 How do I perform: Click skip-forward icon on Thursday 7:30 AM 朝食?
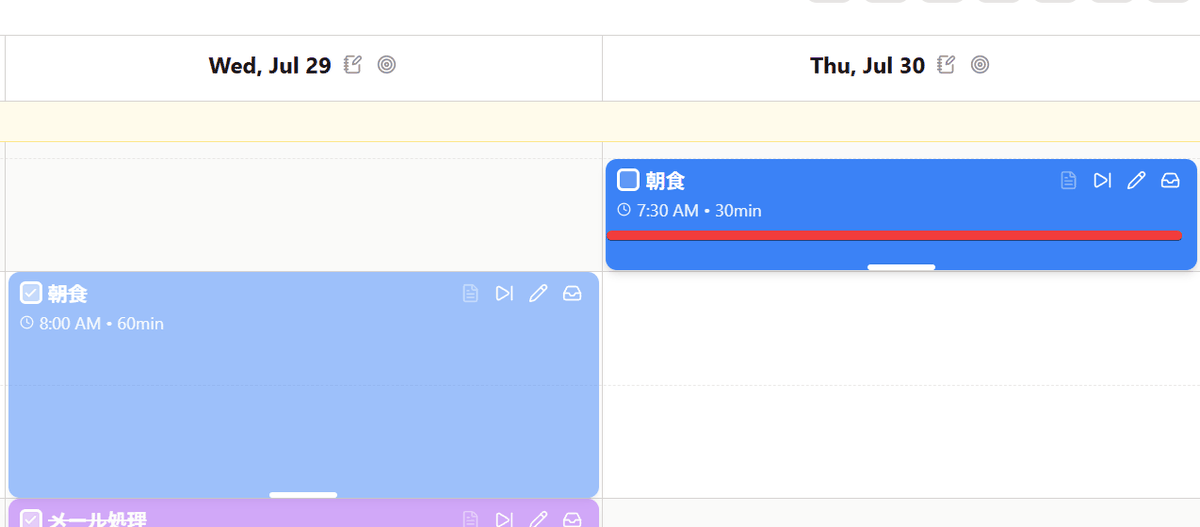click(x=1102, y=180)
